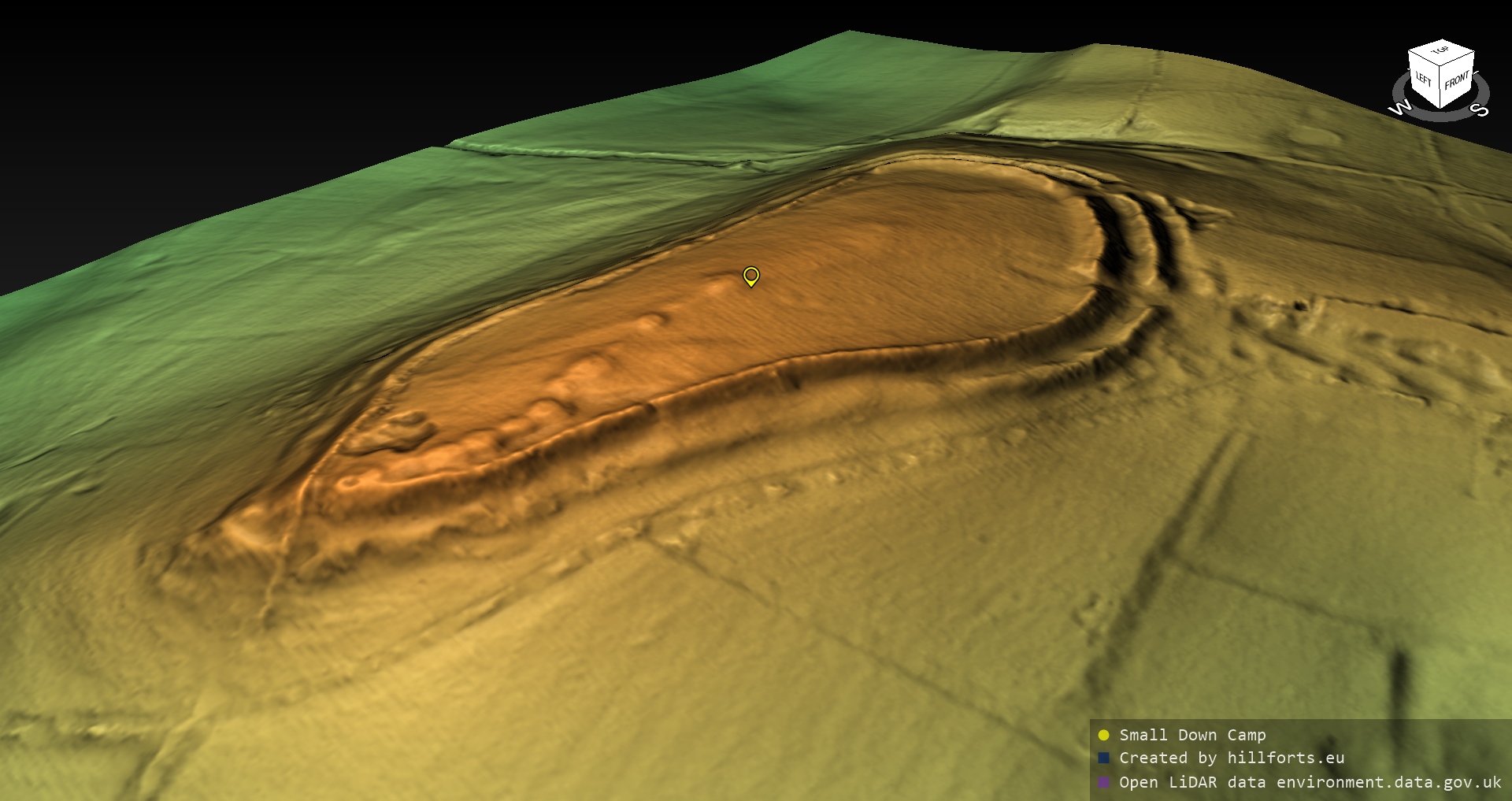Select the Small Down Camp legend label
This screenshot has width=1512, height=801.
tap(1192, 735)
